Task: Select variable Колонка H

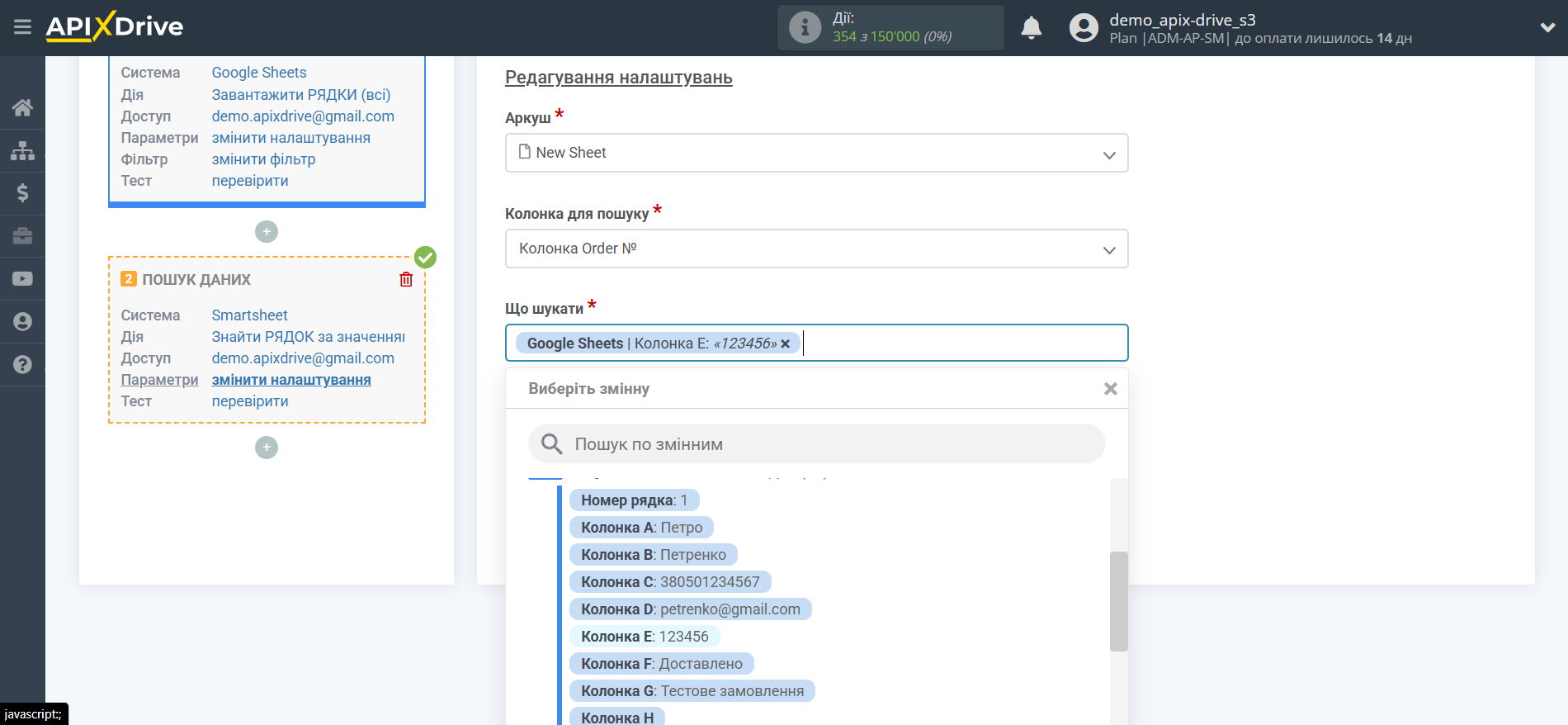Action: (x=617, y=717)
